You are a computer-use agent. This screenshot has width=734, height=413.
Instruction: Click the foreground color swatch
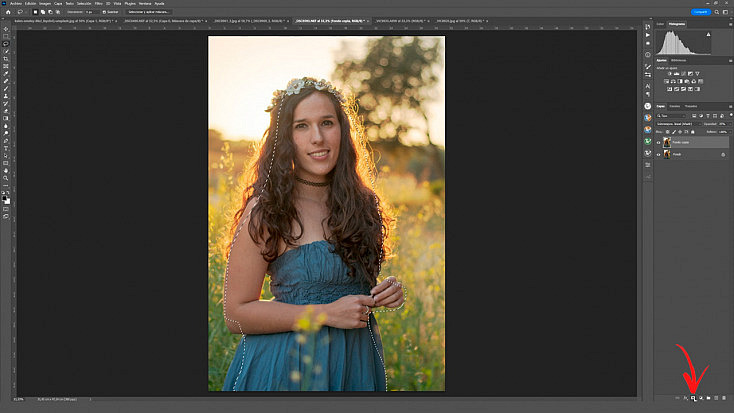(4, 199)
